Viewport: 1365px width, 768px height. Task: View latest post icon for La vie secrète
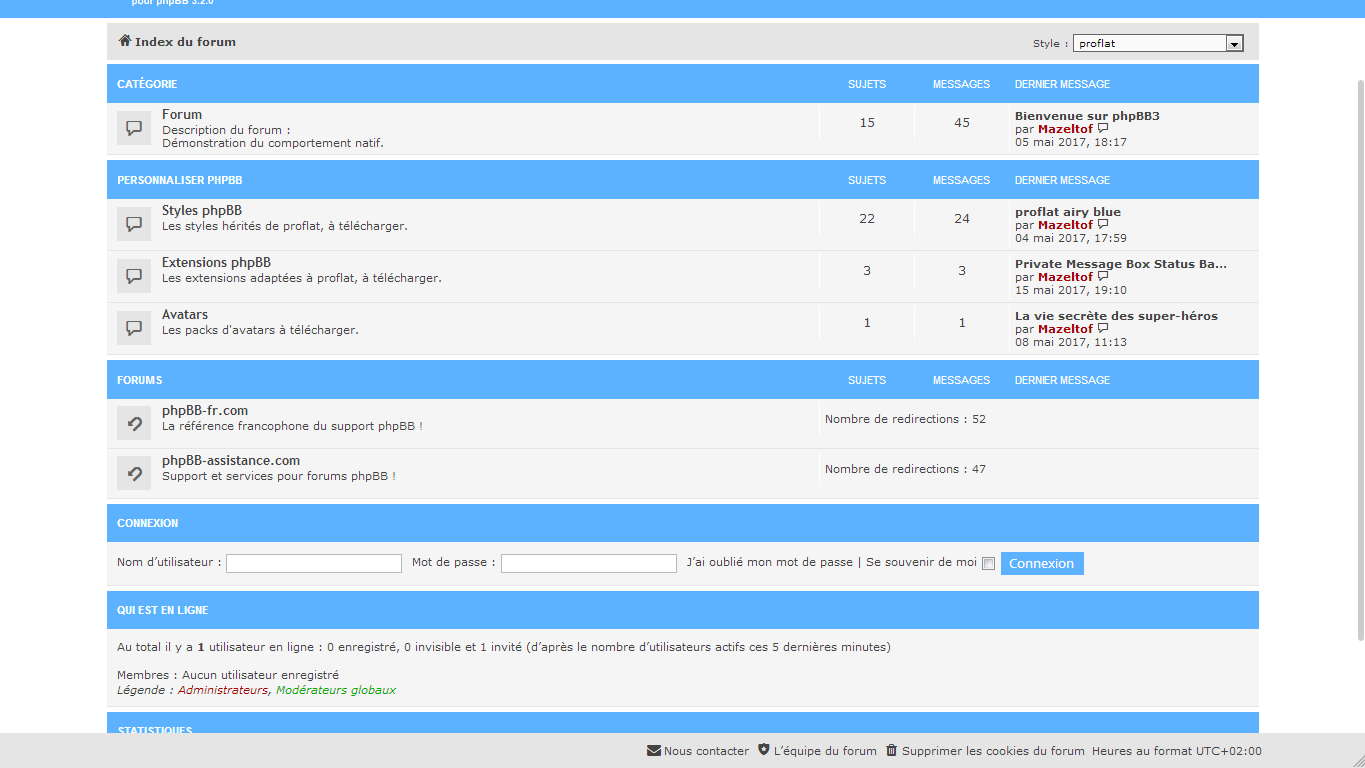pyautogui.click(x=1103, y=329)
